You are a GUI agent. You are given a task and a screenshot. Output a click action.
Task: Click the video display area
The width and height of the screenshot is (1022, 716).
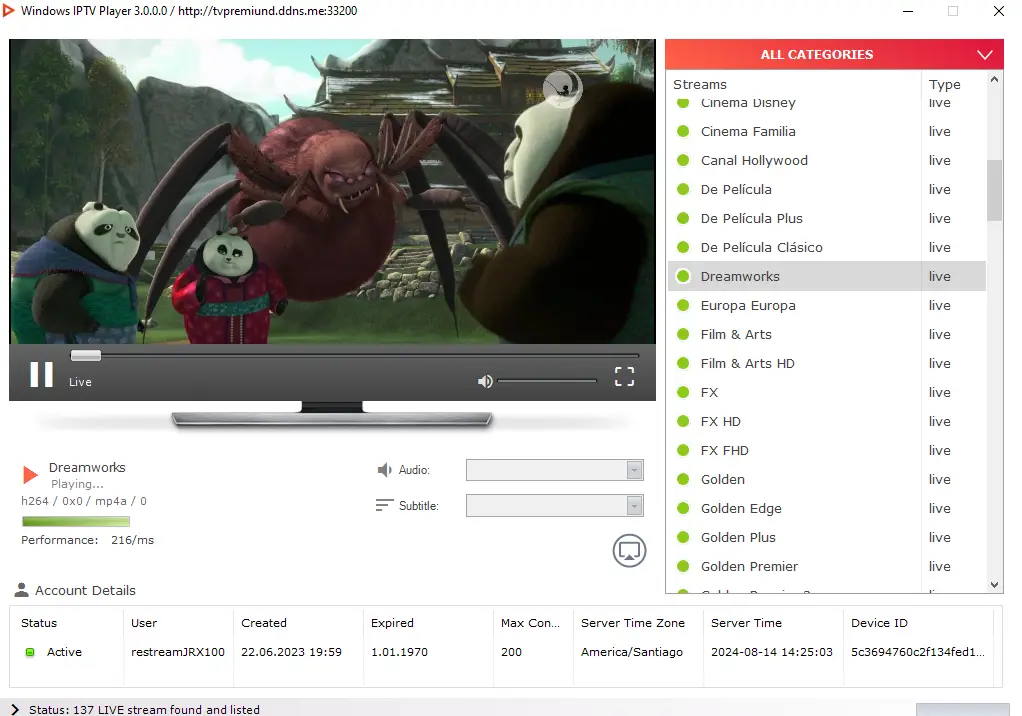click(x=332, y=192)
